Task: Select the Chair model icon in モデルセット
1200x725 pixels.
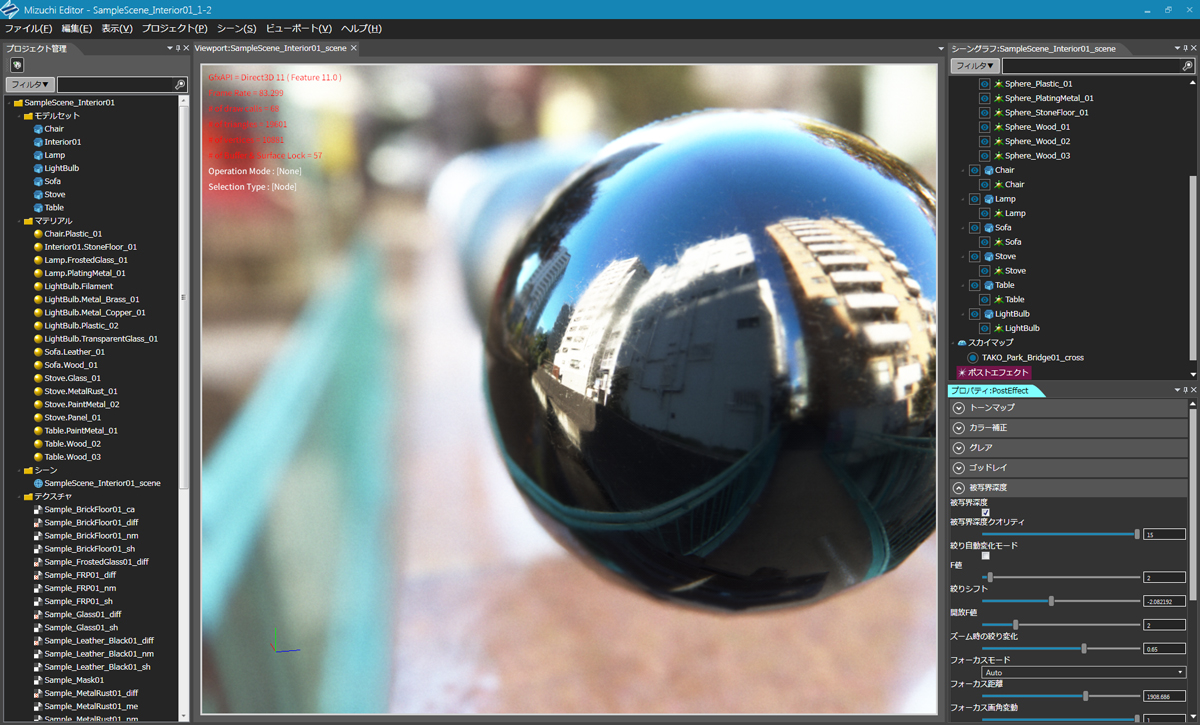Action: (x=38, y=129)
